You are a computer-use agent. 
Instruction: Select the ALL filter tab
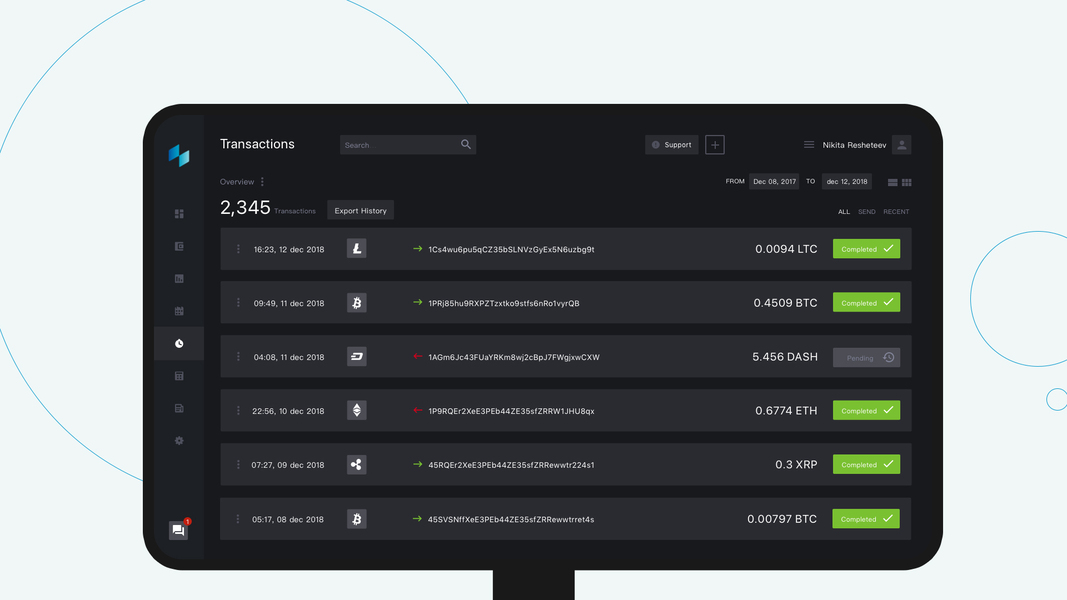pyautogui.click(x=844, y=212)
